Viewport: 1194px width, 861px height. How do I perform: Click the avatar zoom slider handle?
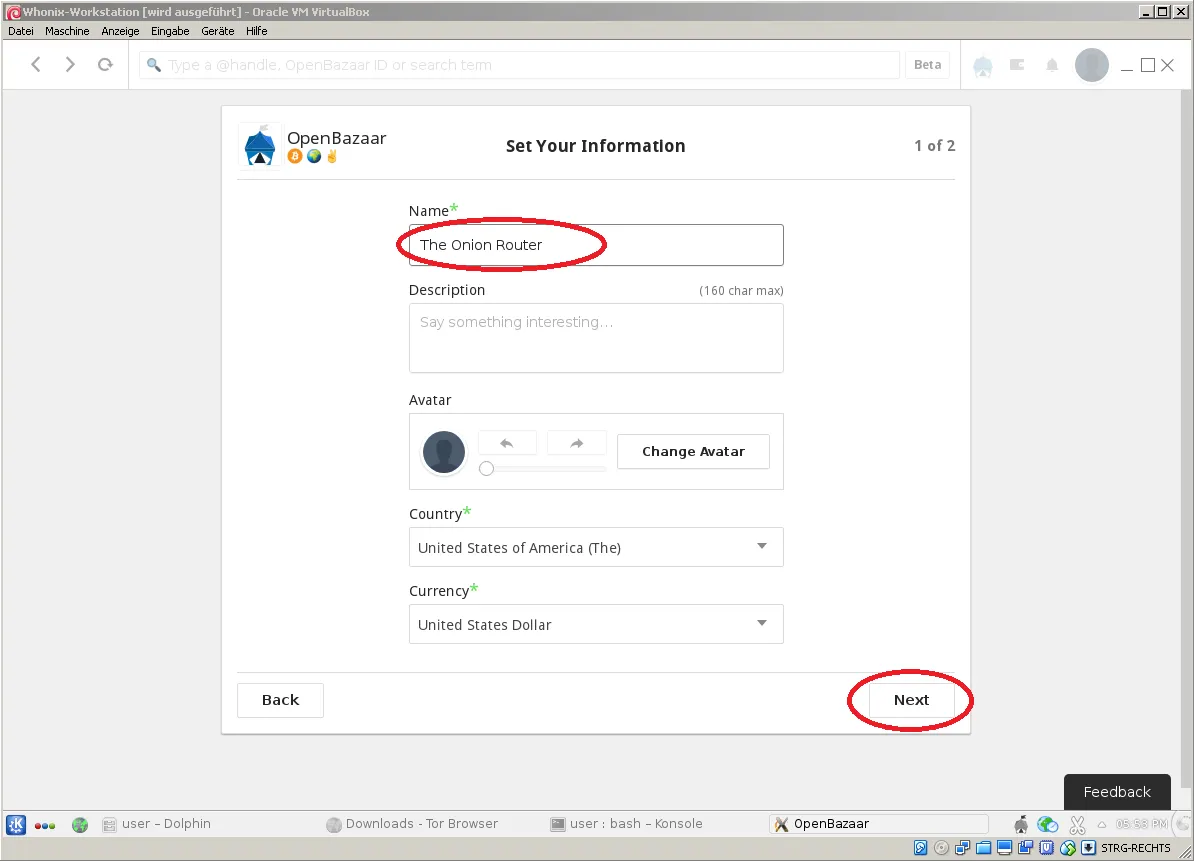tap(487, 469)
